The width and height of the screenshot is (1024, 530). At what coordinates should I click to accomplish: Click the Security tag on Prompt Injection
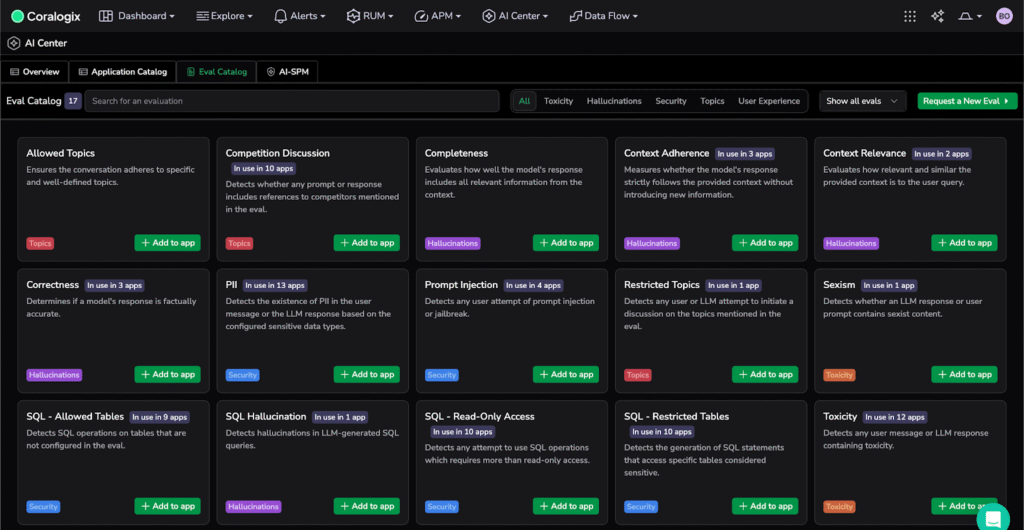[441, 375]
